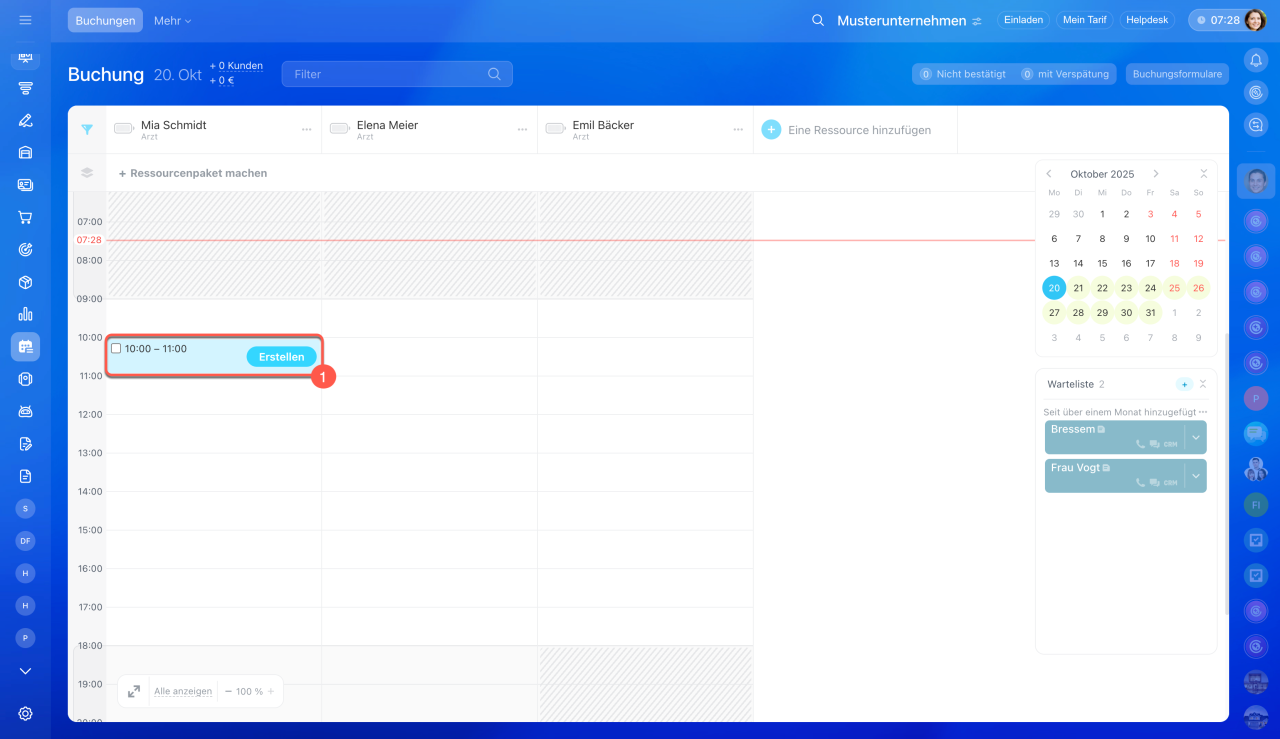
Task: Tick the checkbox on the 10:00 – 11:00 slot
Action: [116, 349]
